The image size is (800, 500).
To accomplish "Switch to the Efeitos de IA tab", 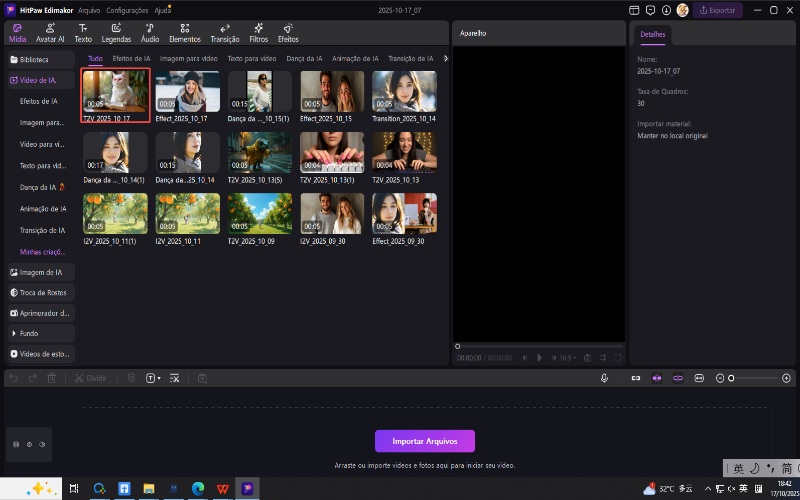I will (131, 59).
